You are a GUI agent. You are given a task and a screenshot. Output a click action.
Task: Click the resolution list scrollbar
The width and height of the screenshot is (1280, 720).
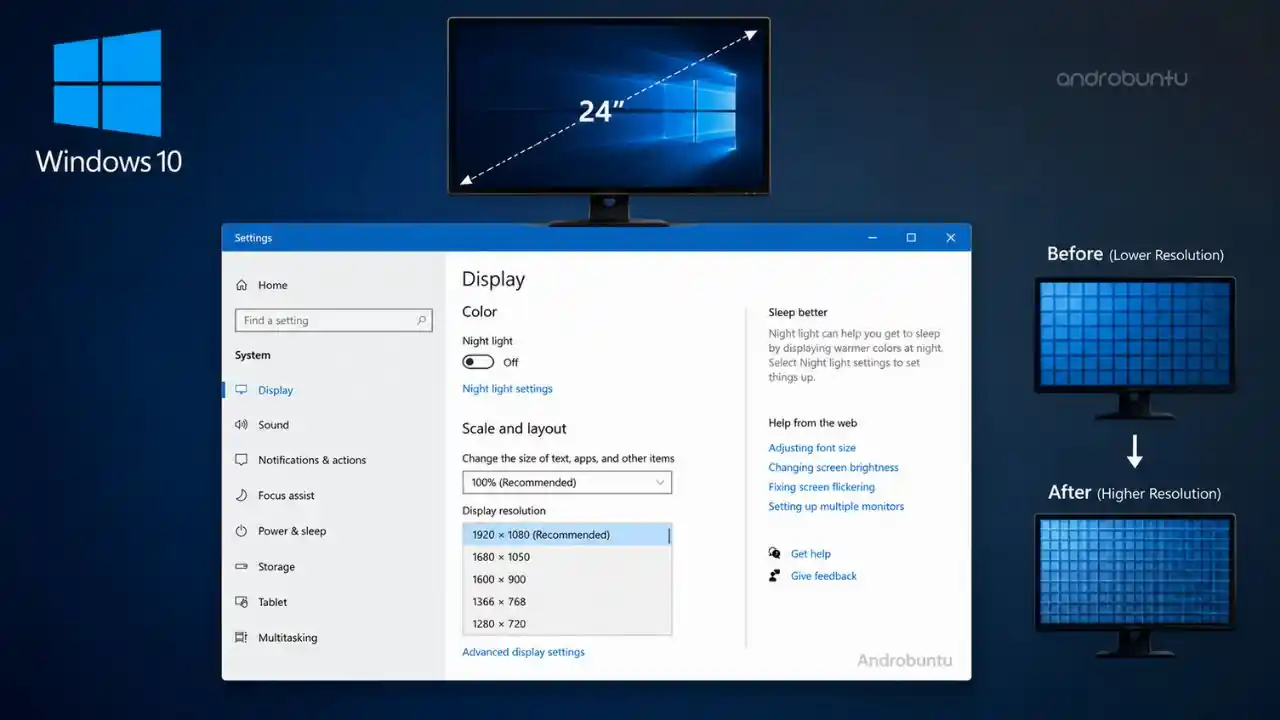pos(669,536)
